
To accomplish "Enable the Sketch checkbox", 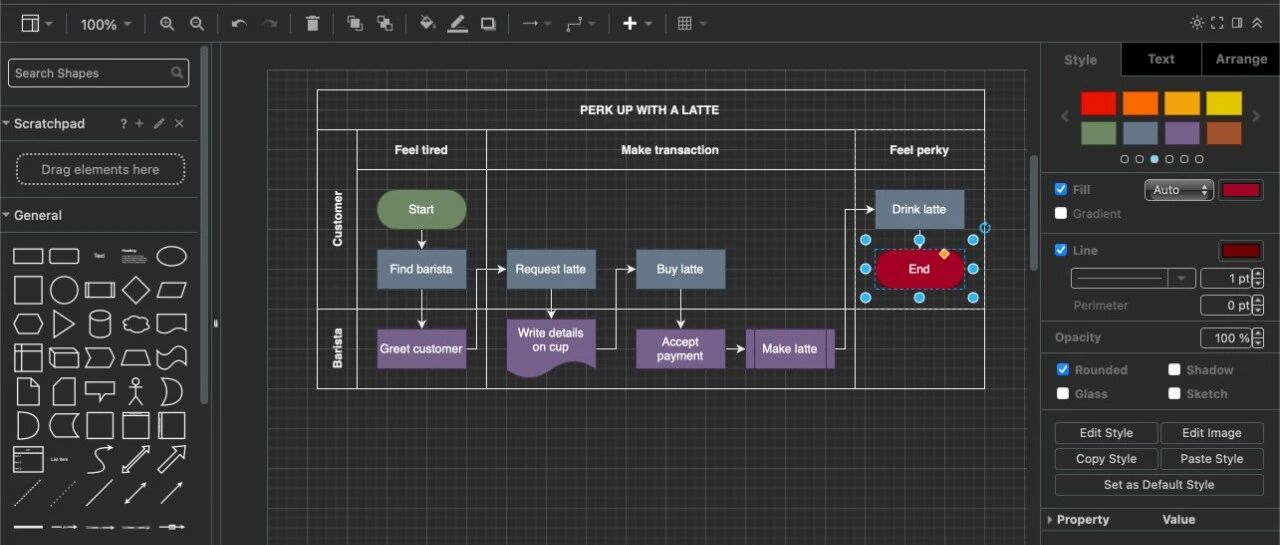I will (1174, 393).
